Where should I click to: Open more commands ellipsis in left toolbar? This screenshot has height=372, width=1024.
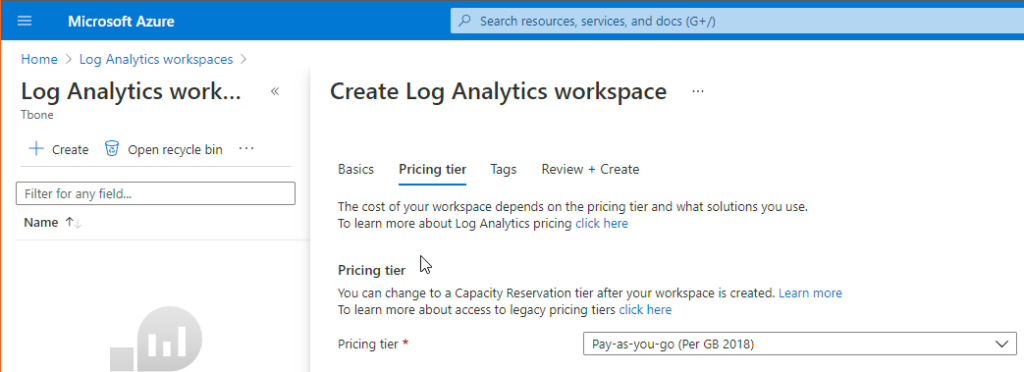click(x=246, y=149)
